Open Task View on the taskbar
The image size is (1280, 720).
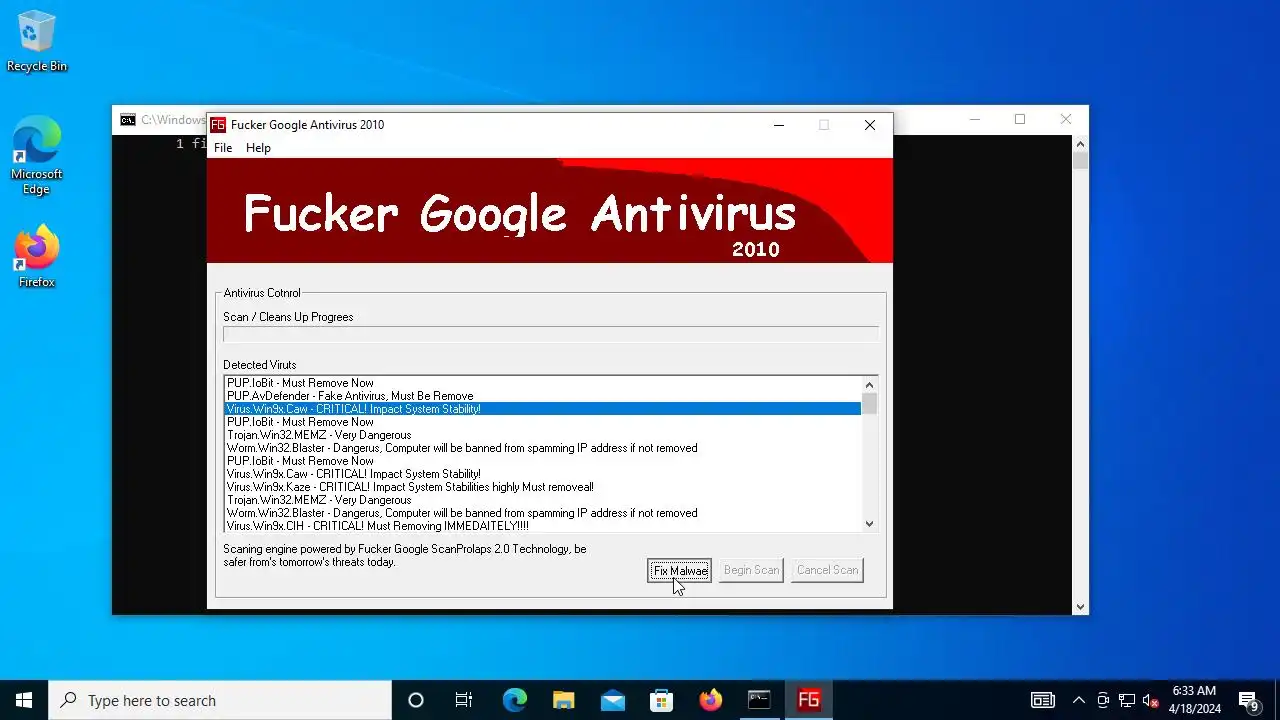tap(464, 700)
